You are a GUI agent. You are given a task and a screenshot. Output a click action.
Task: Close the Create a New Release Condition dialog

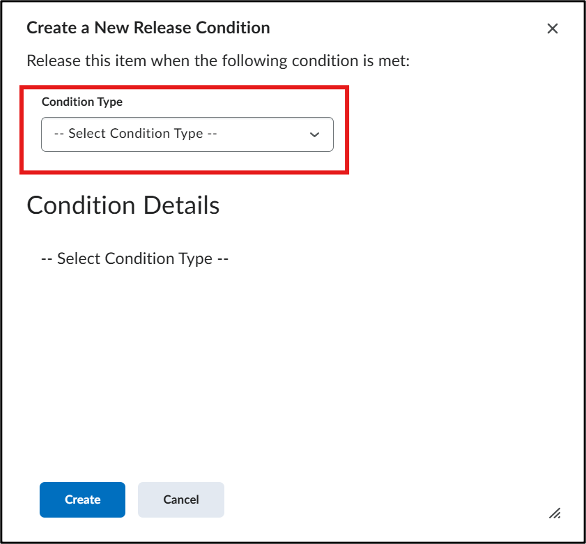point(552,28)
